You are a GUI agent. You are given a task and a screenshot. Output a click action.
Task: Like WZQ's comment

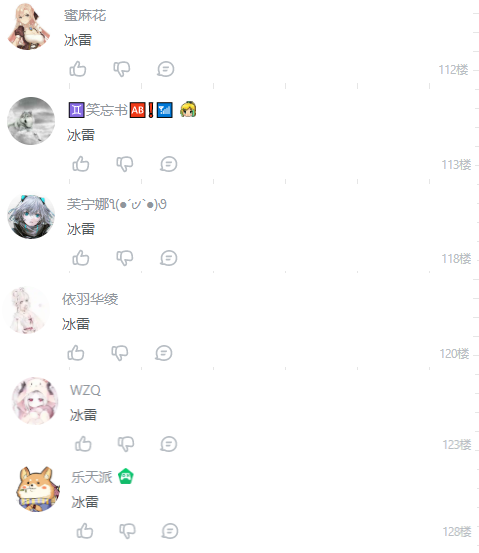pyautogui.click(x=83, y=444)
